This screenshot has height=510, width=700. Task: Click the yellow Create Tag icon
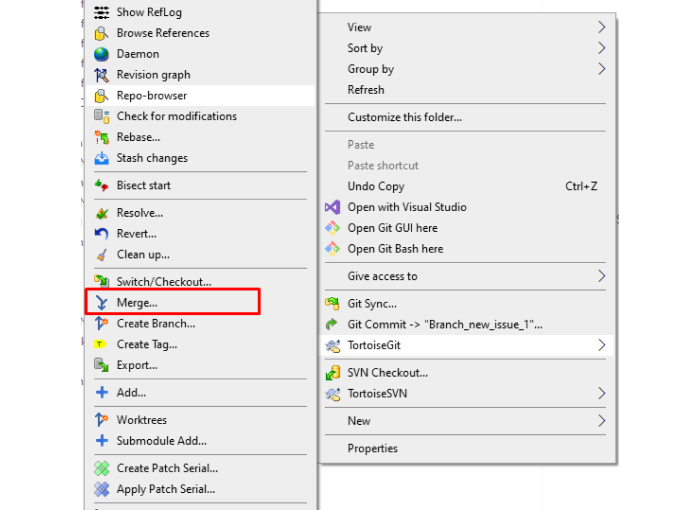click(100, 344)
